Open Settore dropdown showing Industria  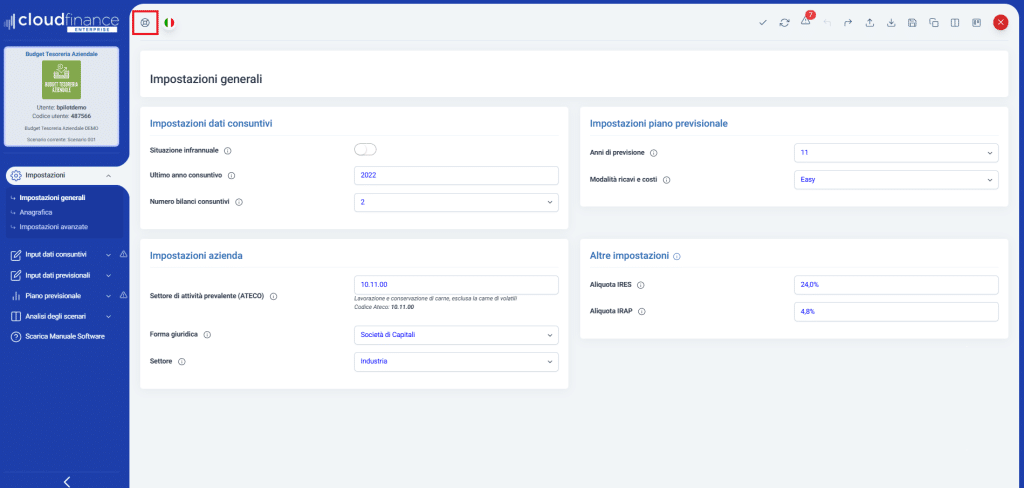456,361
